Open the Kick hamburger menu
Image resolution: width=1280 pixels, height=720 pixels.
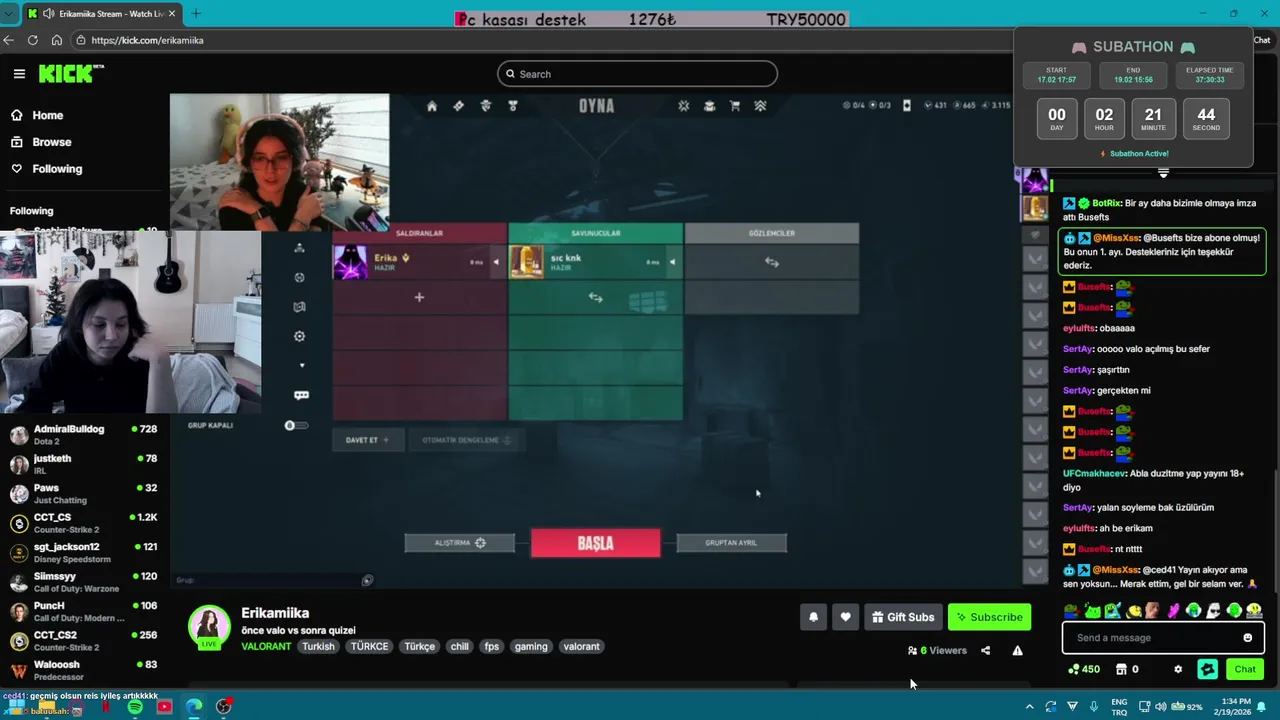point(19,74)
